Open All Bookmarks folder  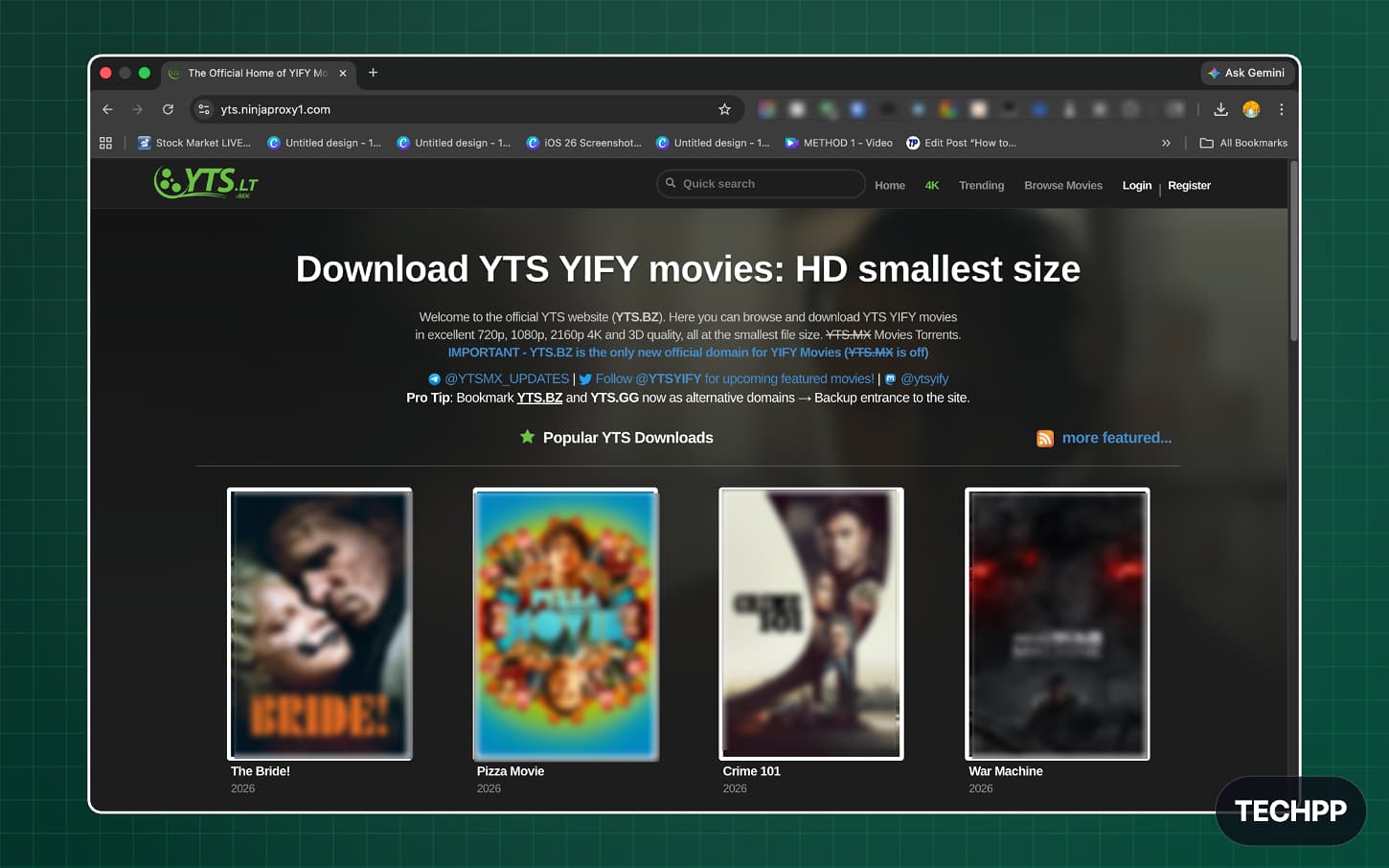pos(1243,143)
